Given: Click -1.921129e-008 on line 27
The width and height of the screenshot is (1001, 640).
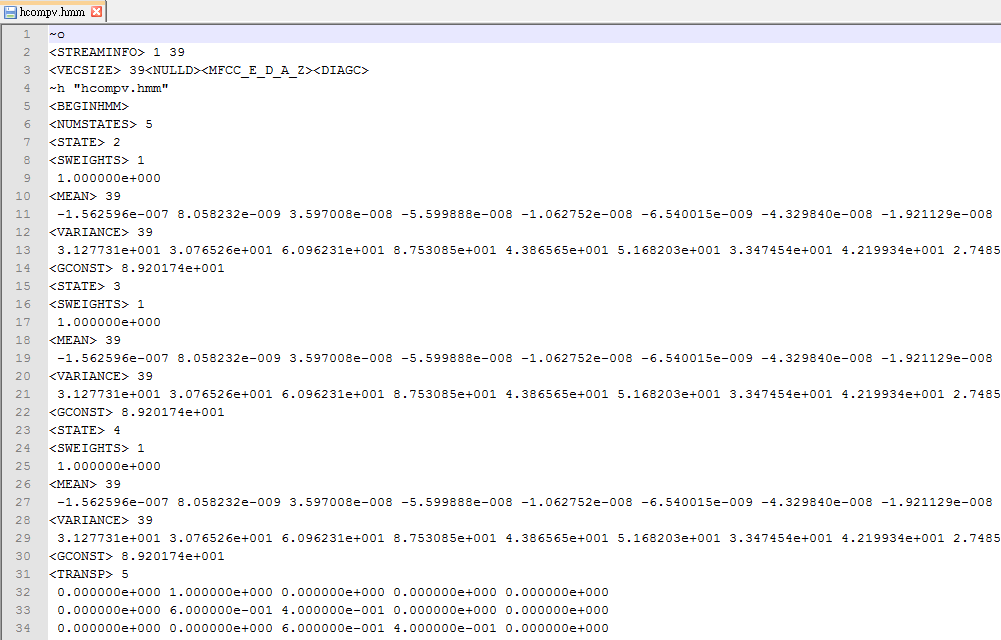Looking at the screenshot, I should [x=937, y=502].
